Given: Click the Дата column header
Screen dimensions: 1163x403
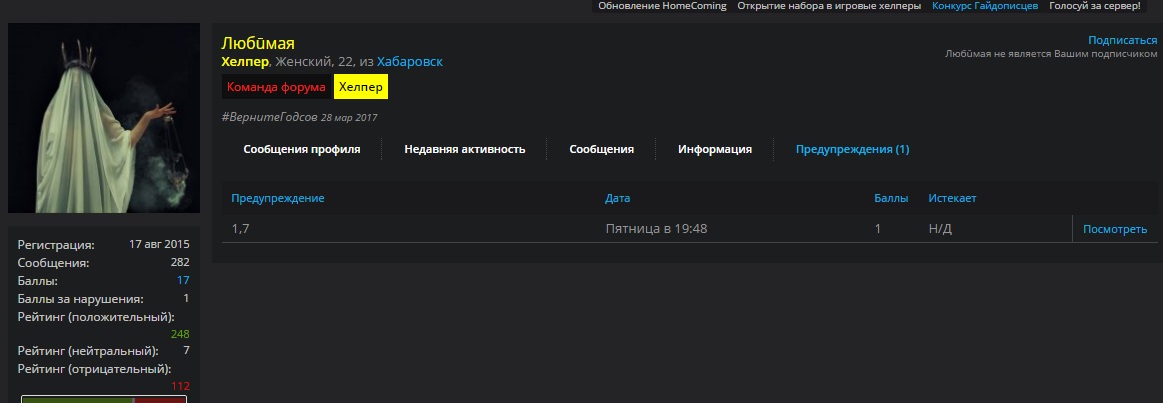Looking at the screenshot, I should tap(617, 198).
